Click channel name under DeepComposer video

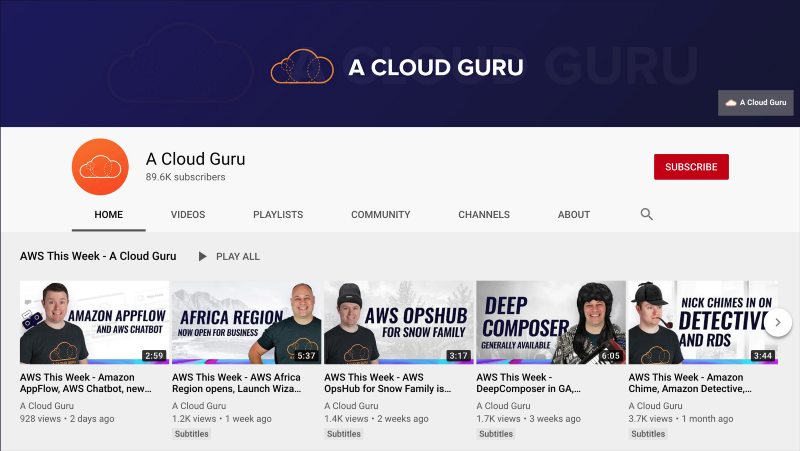(504, 406)
